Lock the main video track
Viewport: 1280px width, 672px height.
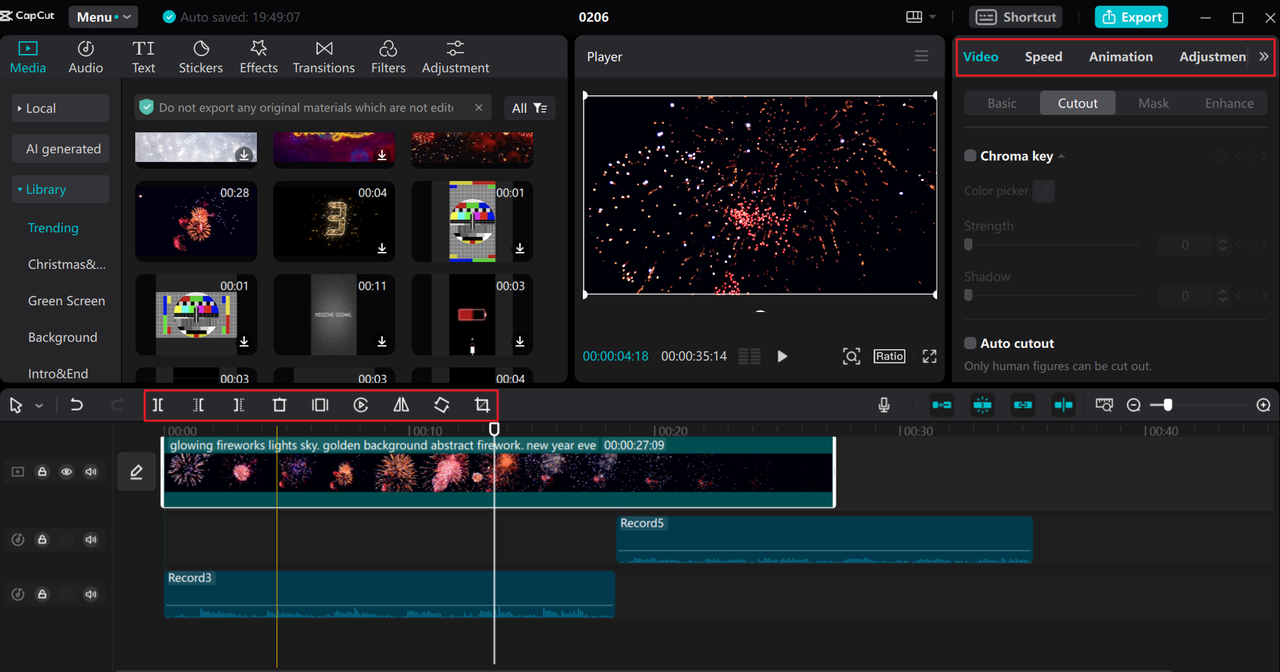pyautogui.click(x=42, y=472)
